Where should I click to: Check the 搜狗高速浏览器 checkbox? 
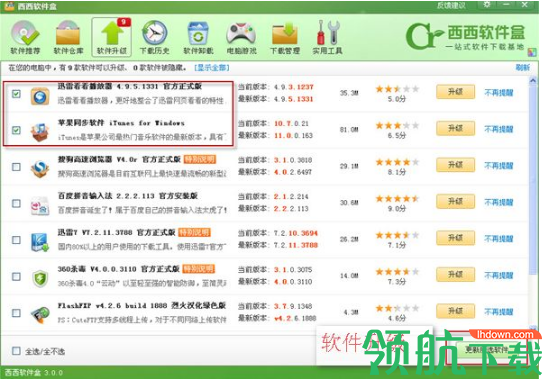(x=16, y=167)
